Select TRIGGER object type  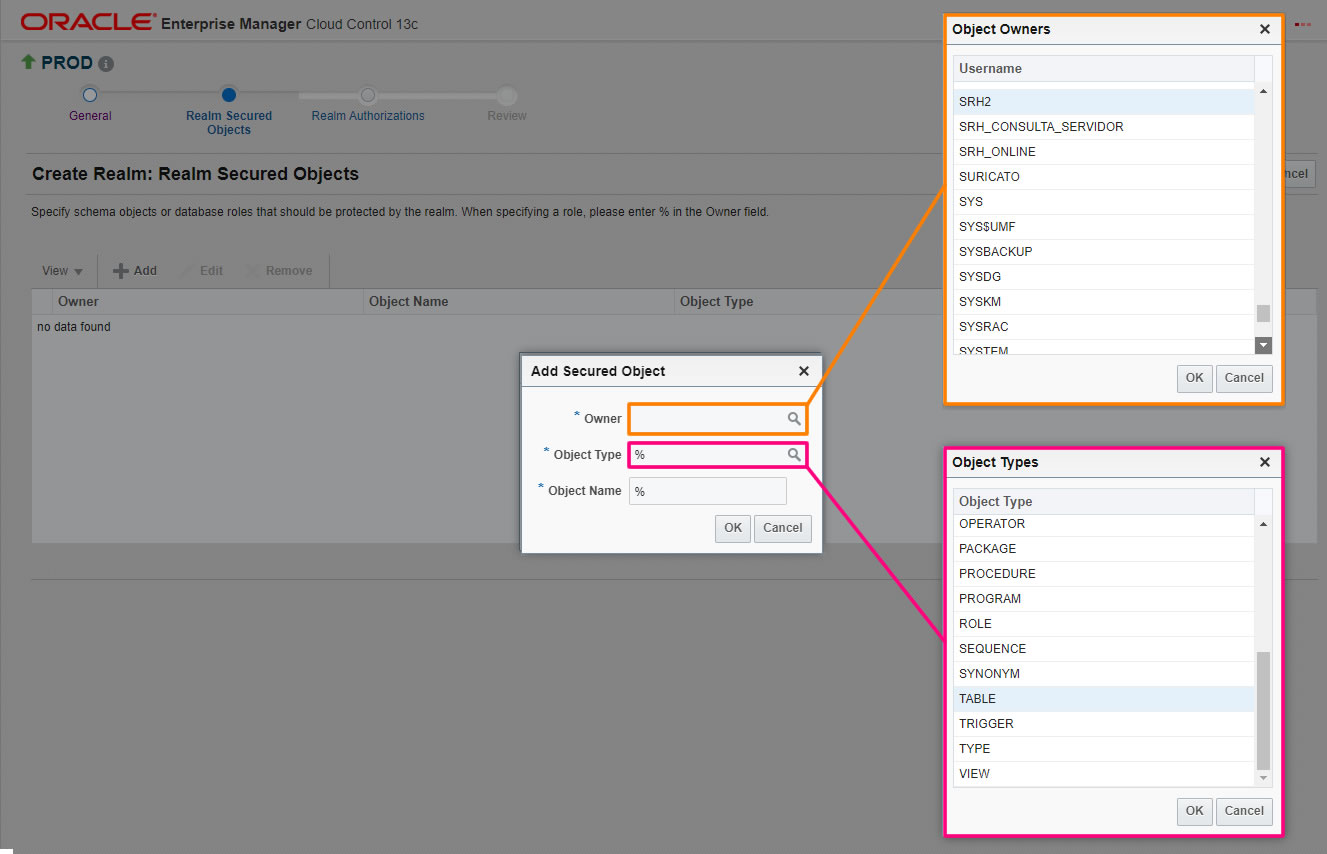pyautogui.click(x=1104, y=724)
